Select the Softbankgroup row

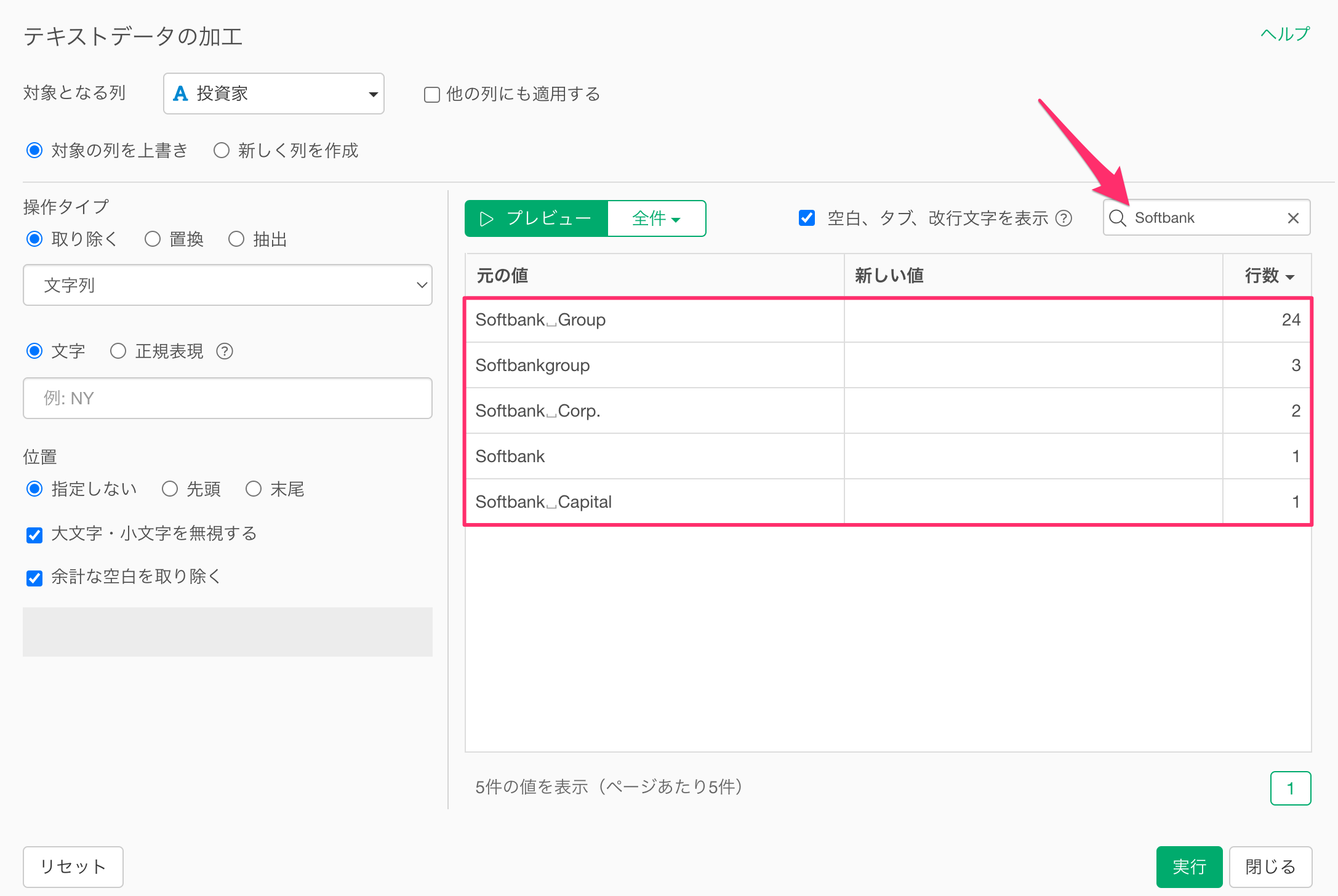(888, 366)
